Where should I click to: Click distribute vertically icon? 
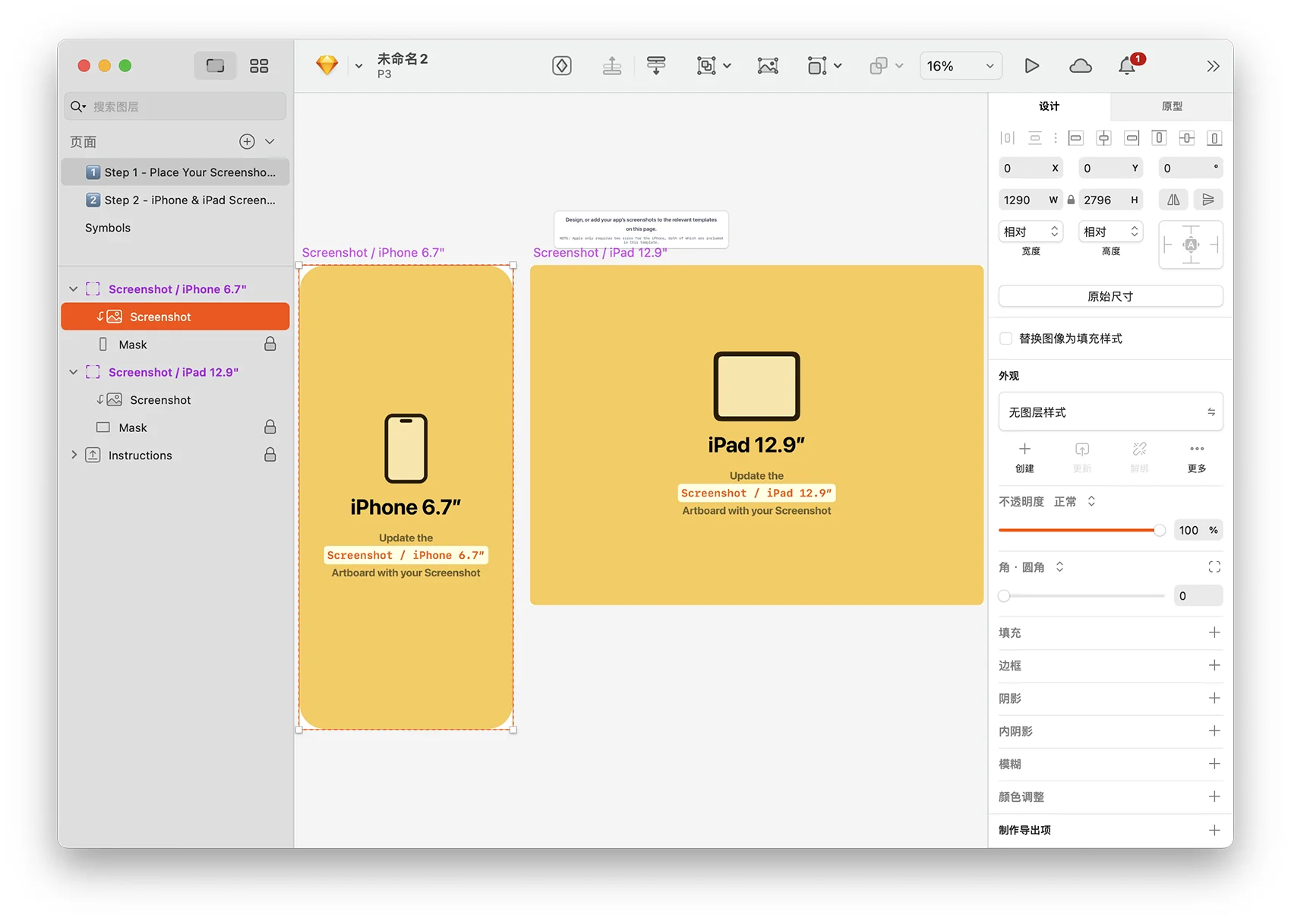click(1034, 137)
